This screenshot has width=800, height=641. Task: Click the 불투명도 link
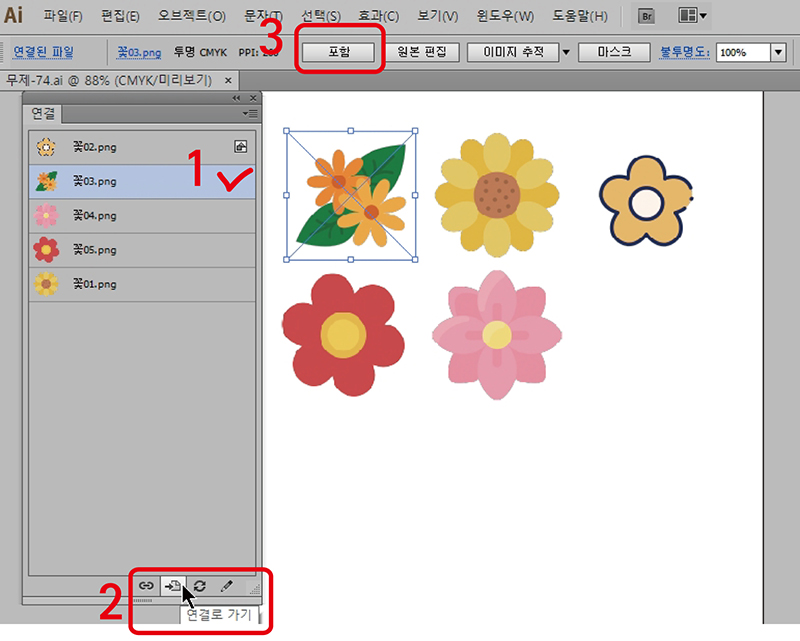click(x=684, y=52)
